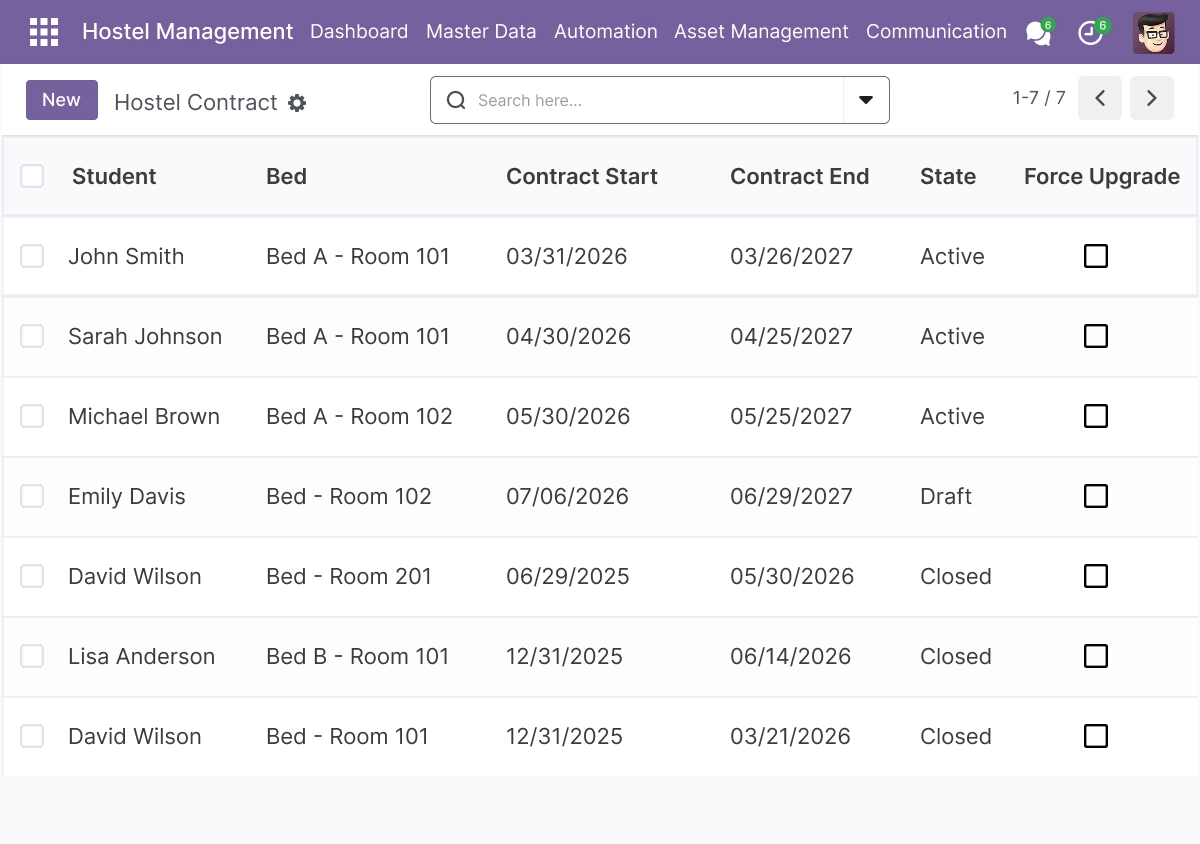Open the Master Data menu

tap(481, 32)
